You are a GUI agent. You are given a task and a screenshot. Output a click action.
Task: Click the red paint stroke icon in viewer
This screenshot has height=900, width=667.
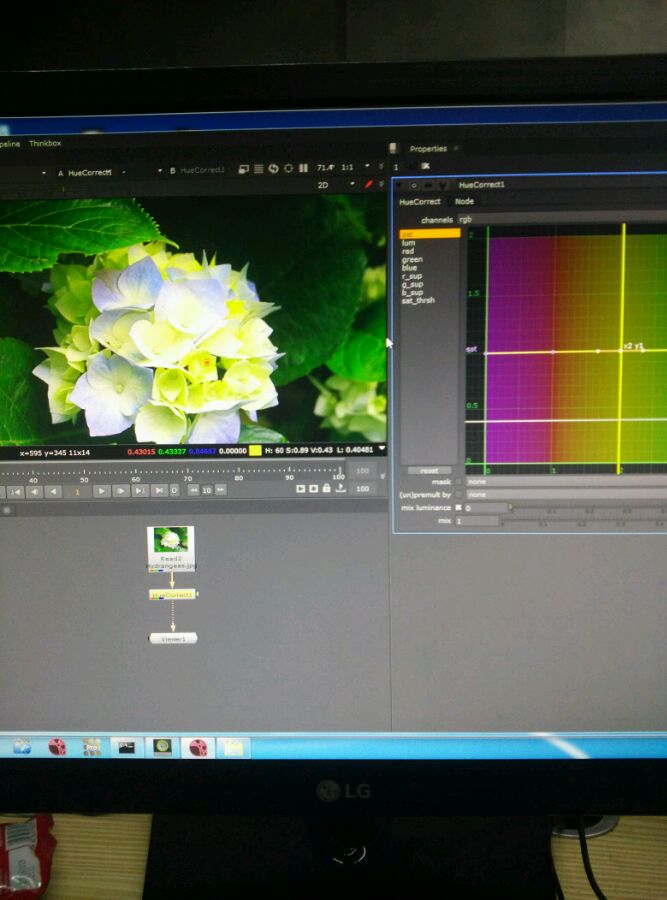pos(369,184)
